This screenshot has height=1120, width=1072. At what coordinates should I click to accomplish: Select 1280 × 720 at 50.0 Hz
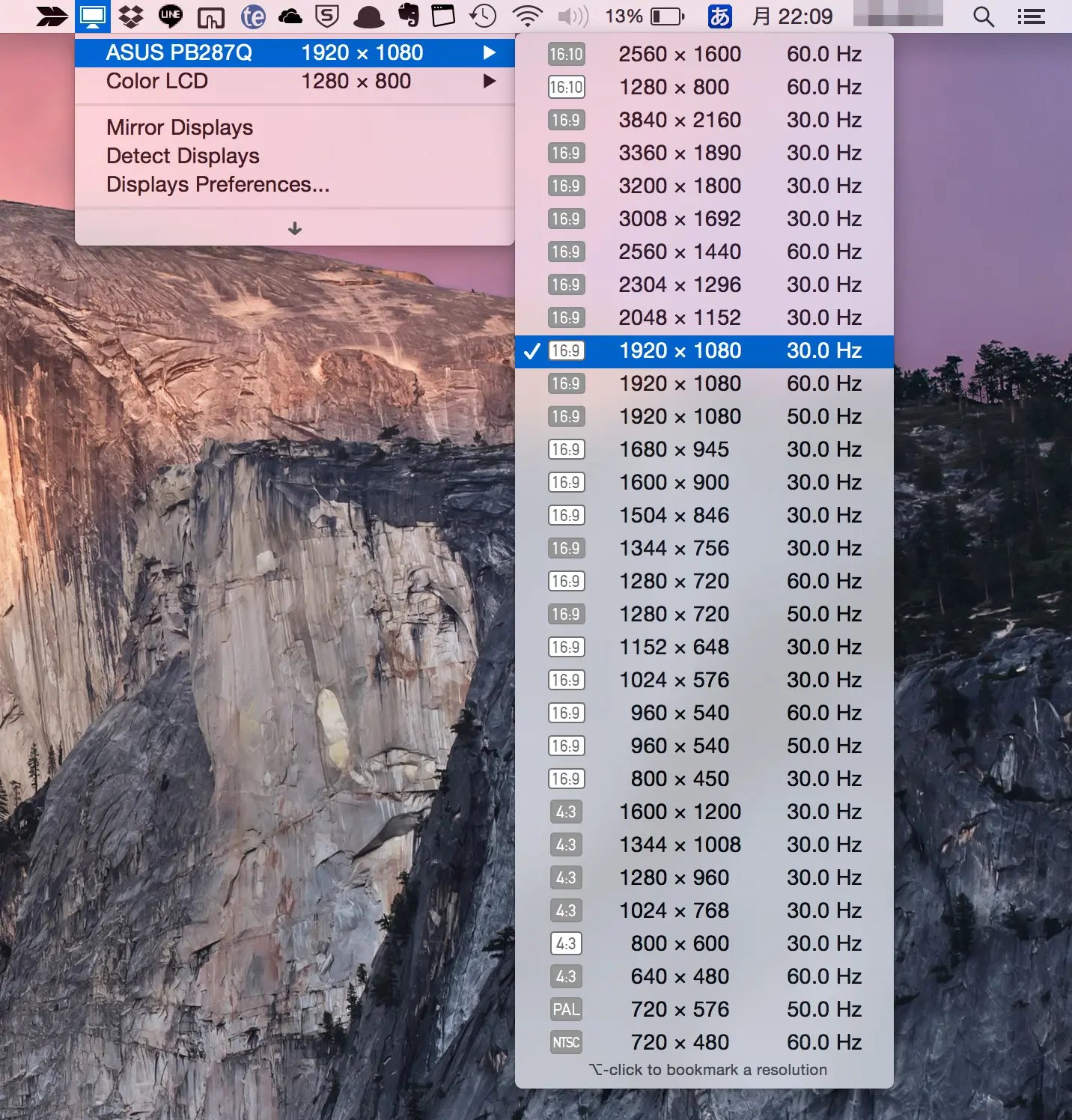[704, 614]
